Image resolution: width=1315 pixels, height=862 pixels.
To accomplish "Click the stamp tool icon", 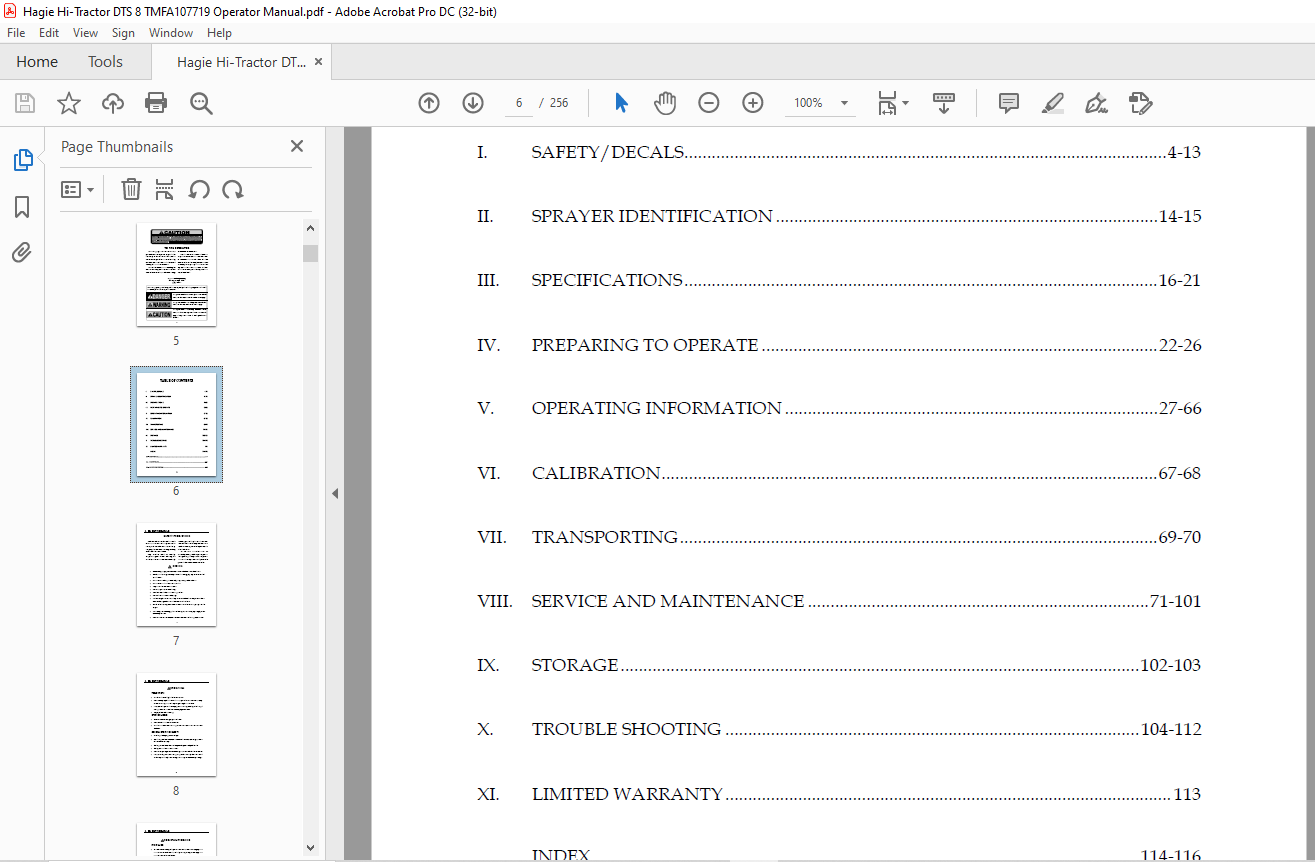I will tap(1141, 103).
